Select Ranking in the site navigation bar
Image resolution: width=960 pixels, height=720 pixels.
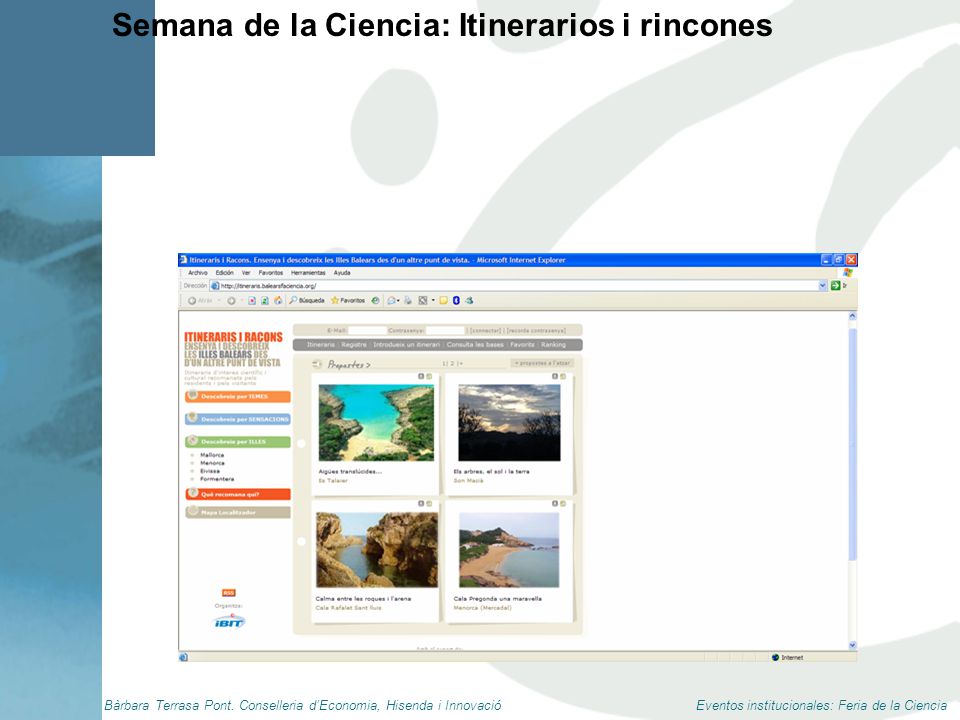click(553, 345)
